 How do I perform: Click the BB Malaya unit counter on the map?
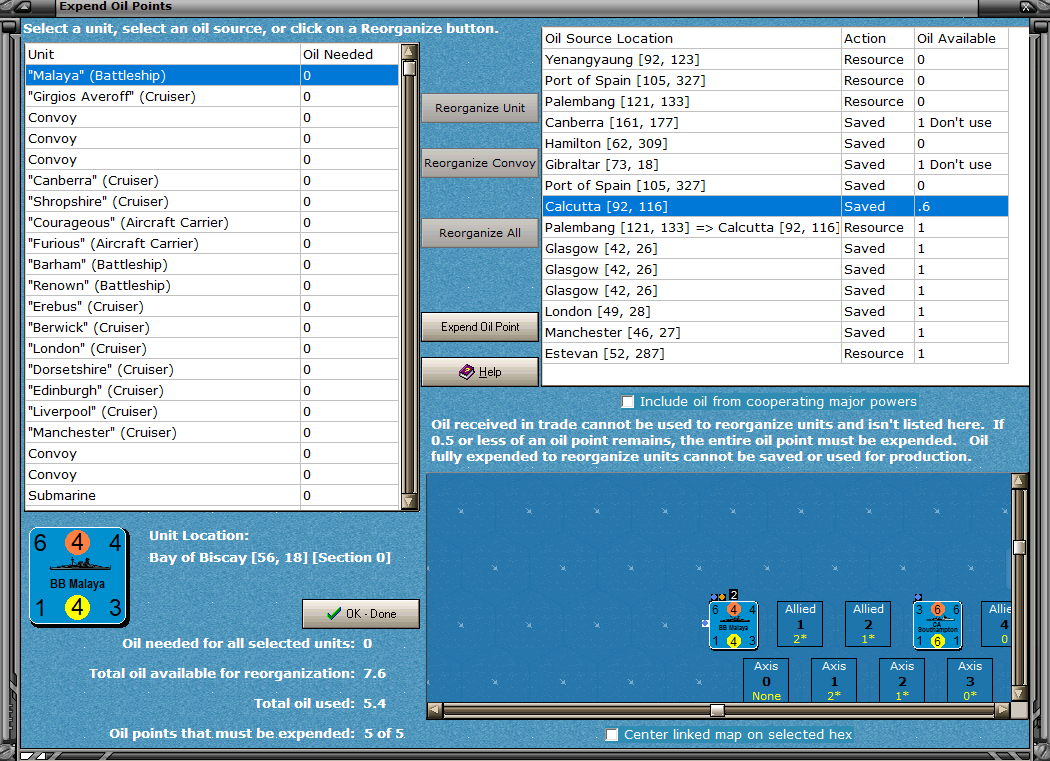click(x=733, y=625)
